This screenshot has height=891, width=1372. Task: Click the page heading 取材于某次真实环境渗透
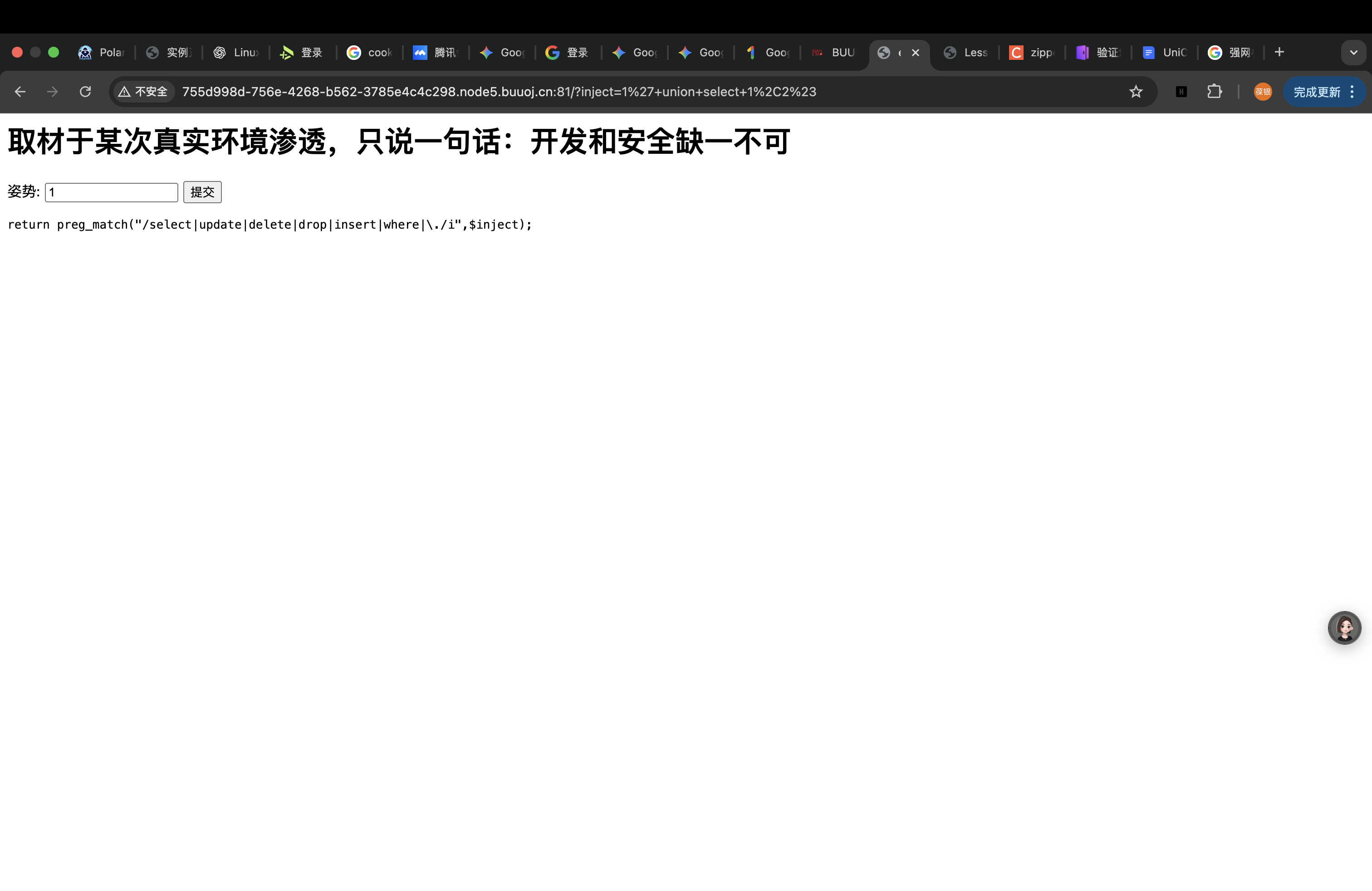pos(398,141)
